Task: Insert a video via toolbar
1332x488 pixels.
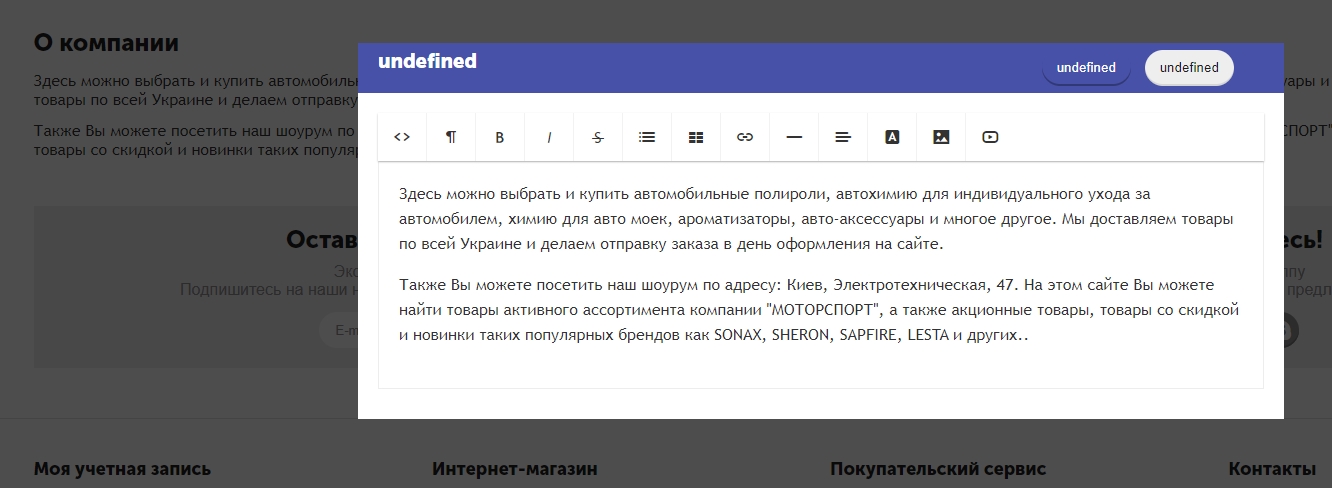Action: 990,137
